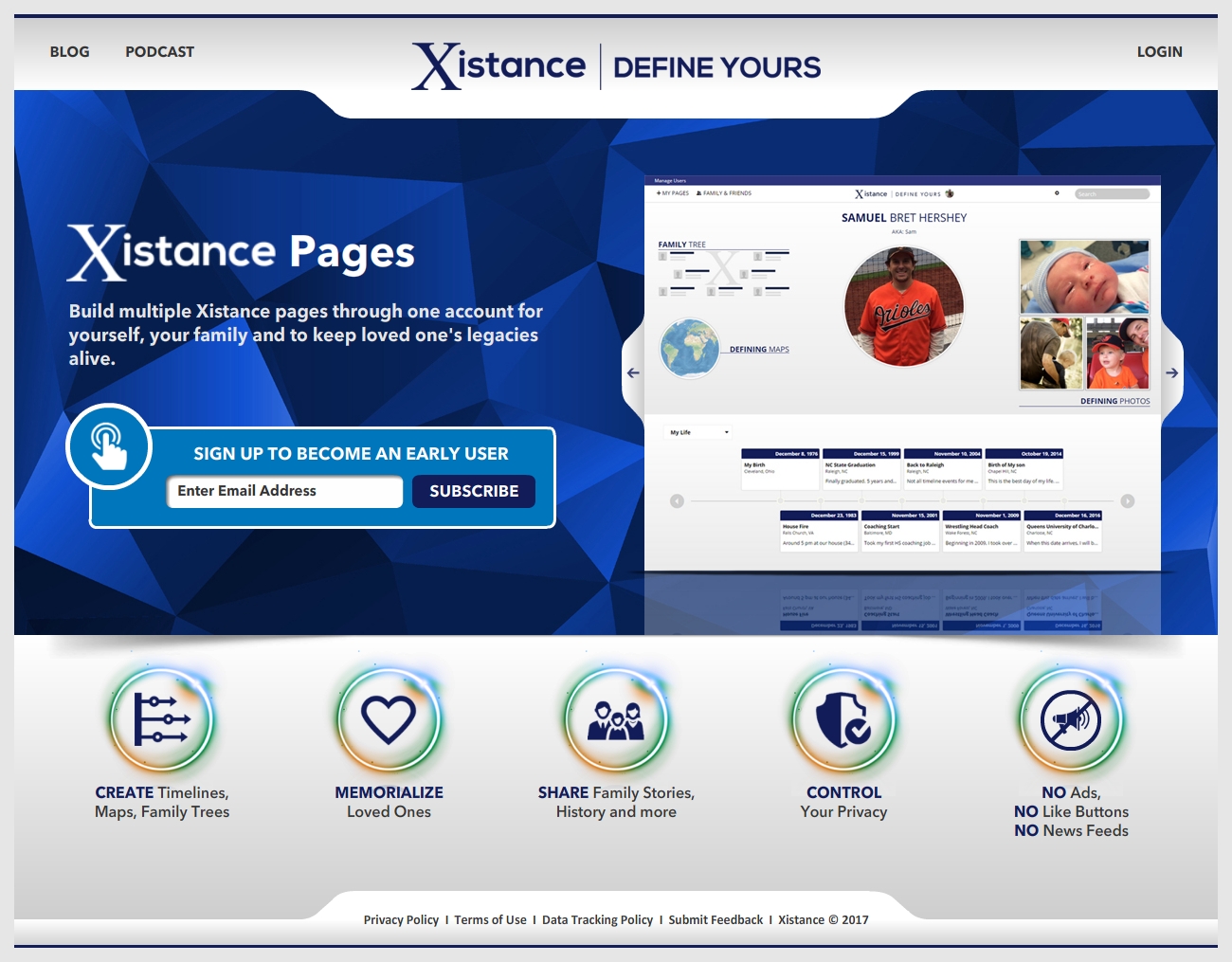
Task: Focus the Enter Email Address field
Action: 284,491
